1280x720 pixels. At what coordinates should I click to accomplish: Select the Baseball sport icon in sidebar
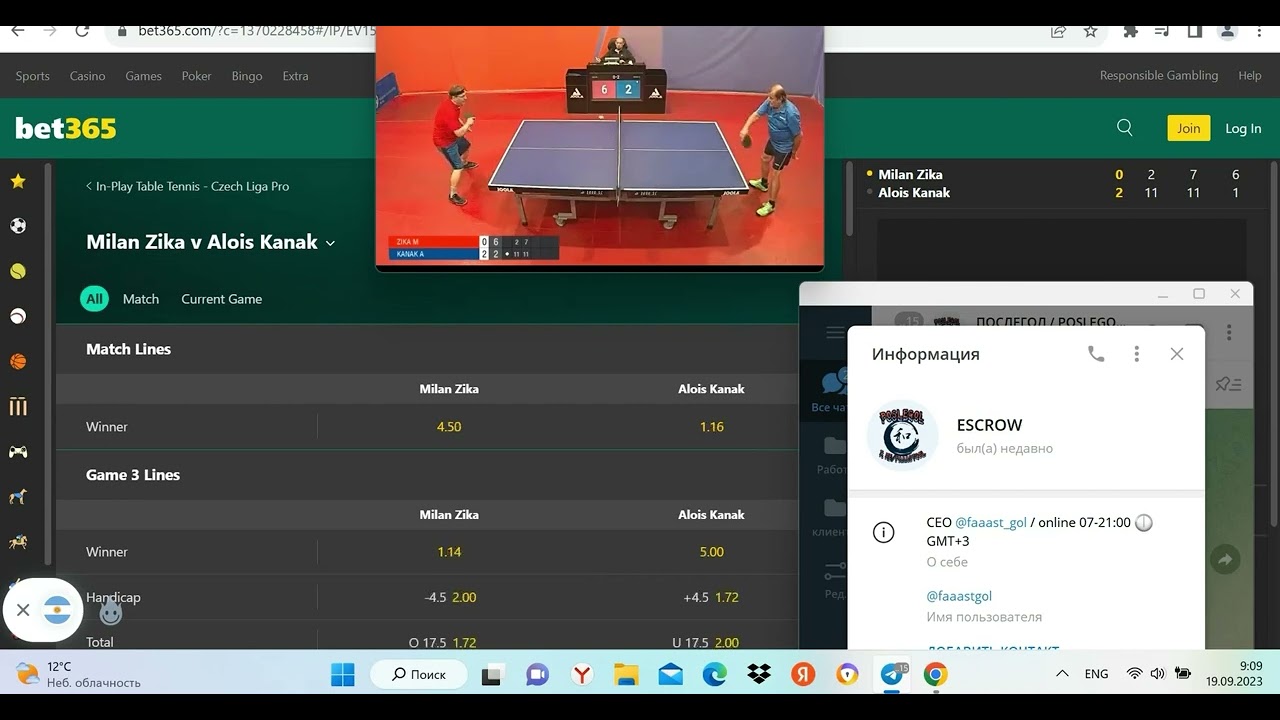(18, 316)
